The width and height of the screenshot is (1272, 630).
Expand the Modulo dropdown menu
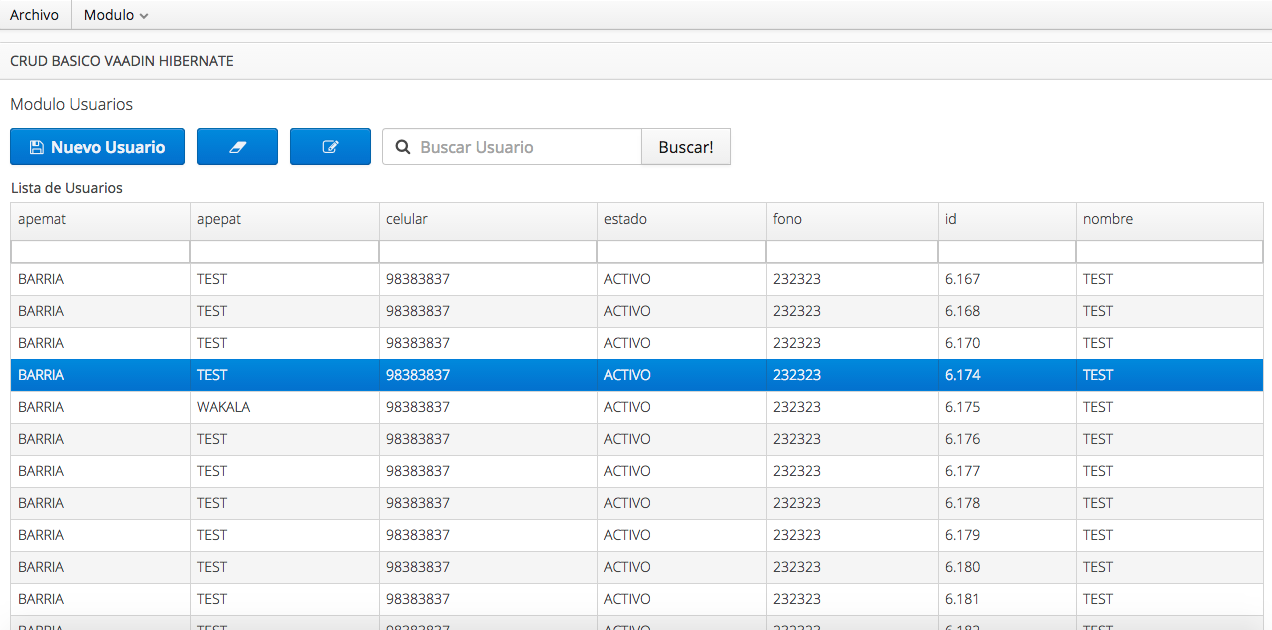coord(116,15)
